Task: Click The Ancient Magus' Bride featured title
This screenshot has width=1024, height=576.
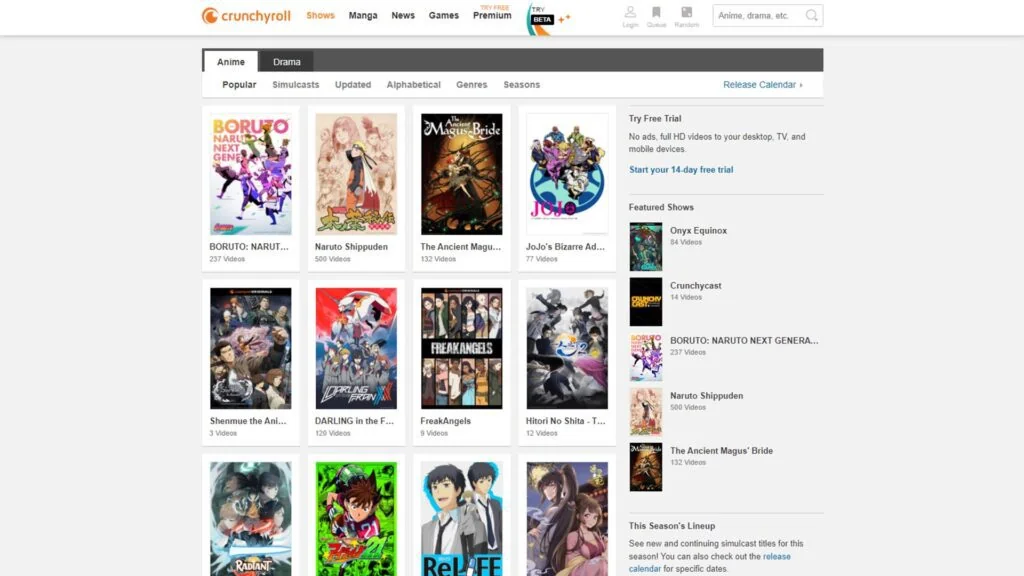Action: tap(721, 451)
